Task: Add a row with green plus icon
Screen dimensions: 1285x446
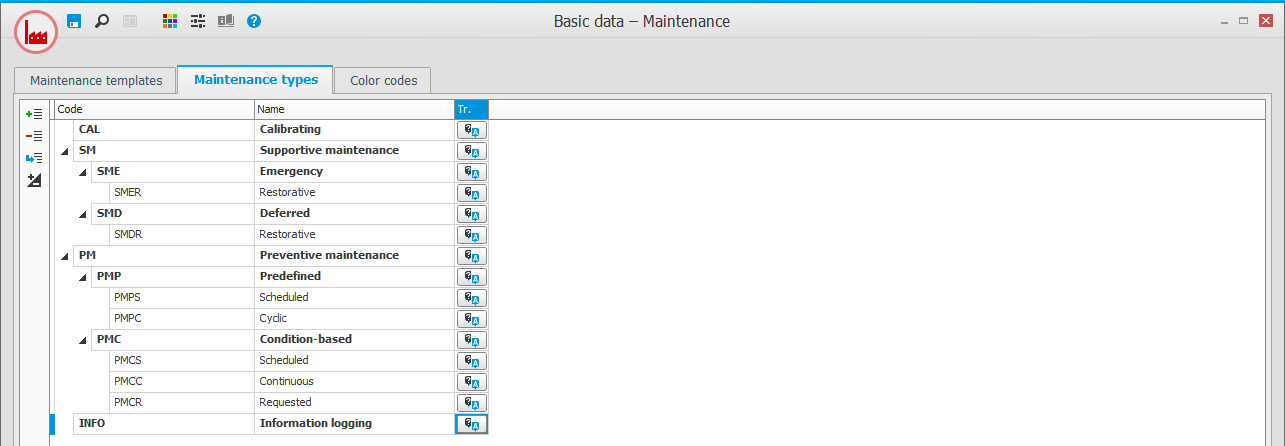Action: 34,114
